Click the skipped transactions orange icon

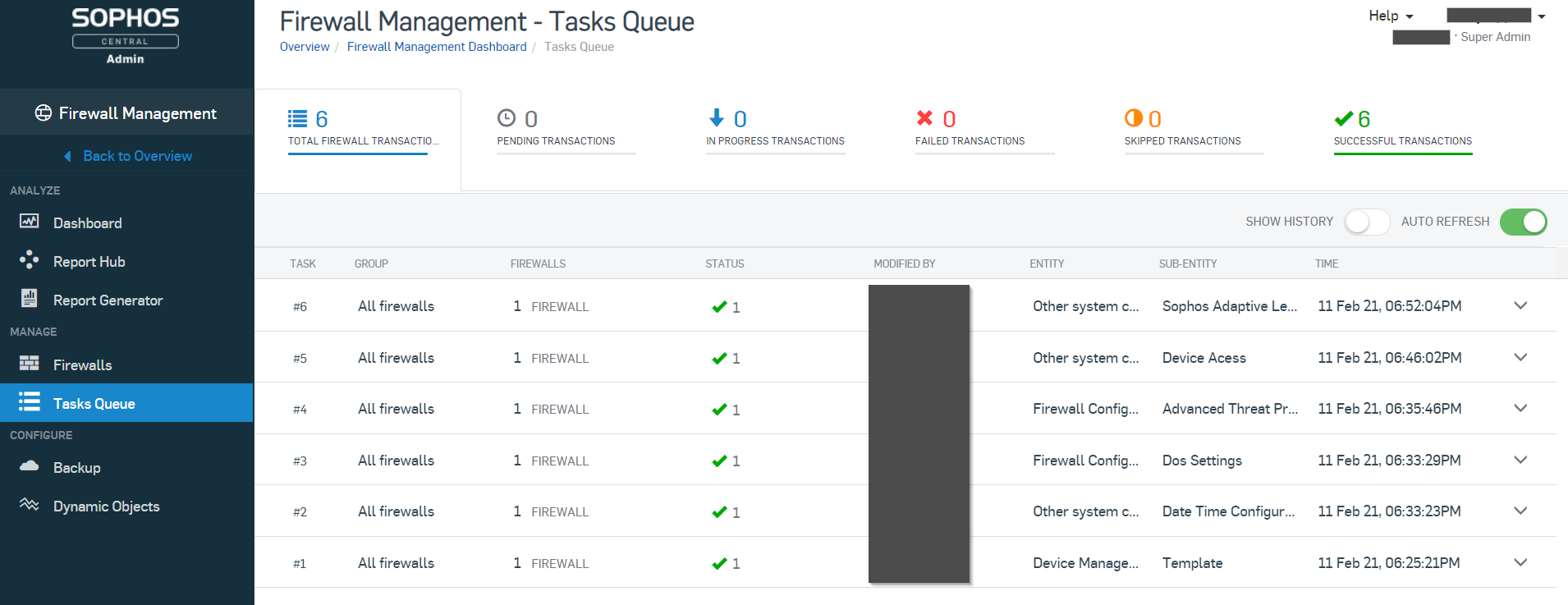1134,118
